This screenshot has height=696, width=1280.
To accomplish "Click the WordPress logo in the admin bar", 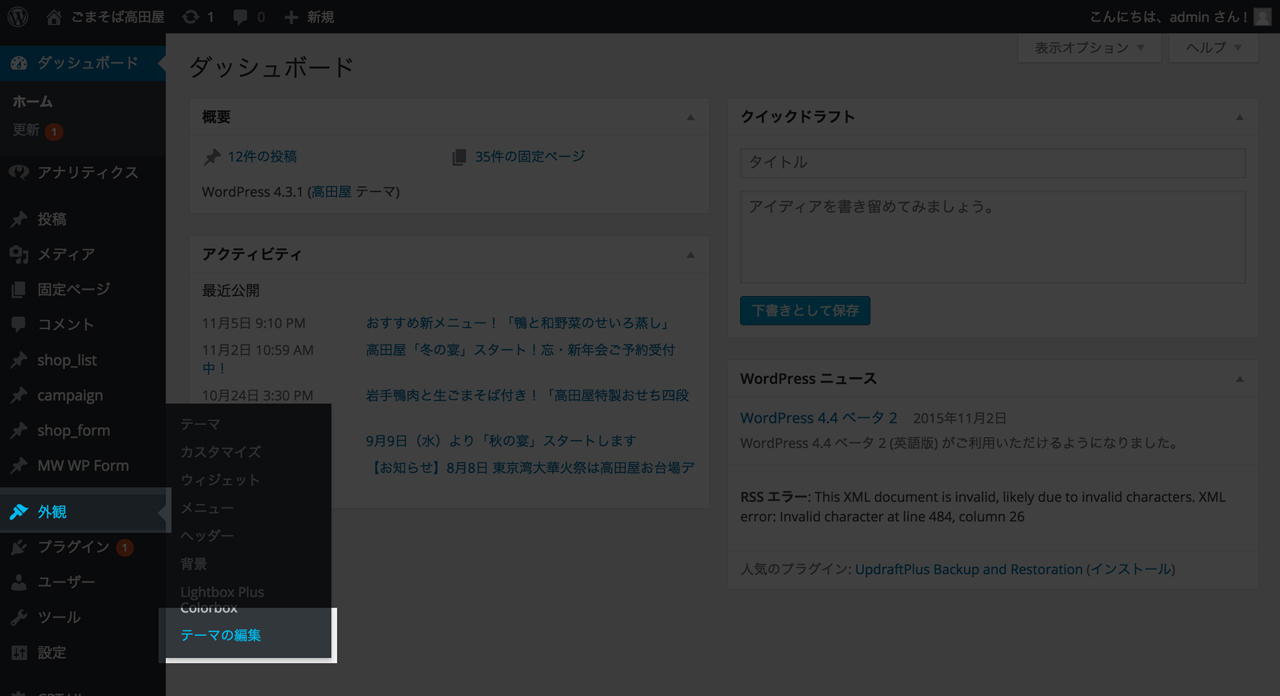I will [18, 17].
